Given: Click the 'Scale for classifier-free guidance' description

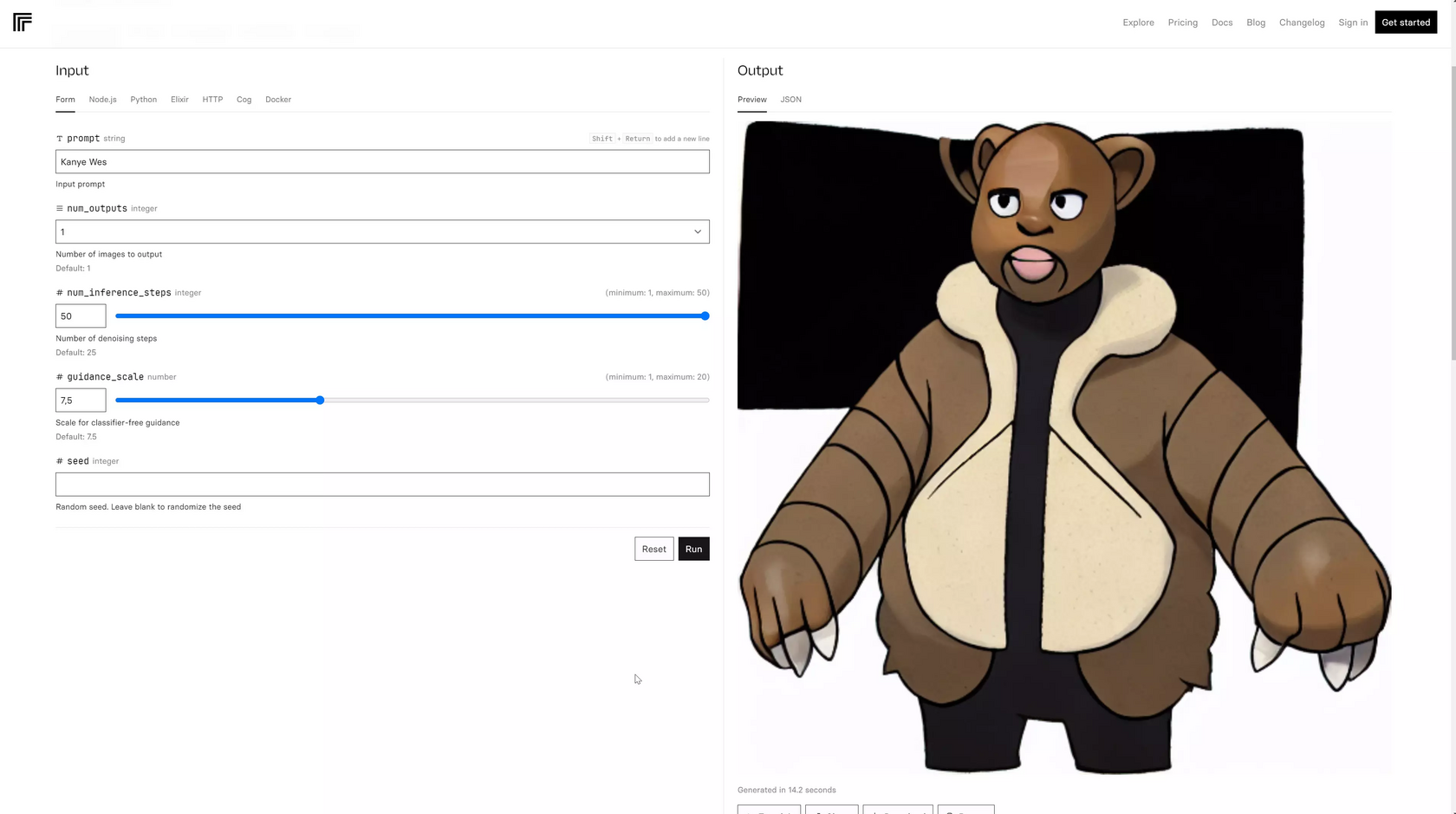Looking at the screenshot, I should [117, 423].
